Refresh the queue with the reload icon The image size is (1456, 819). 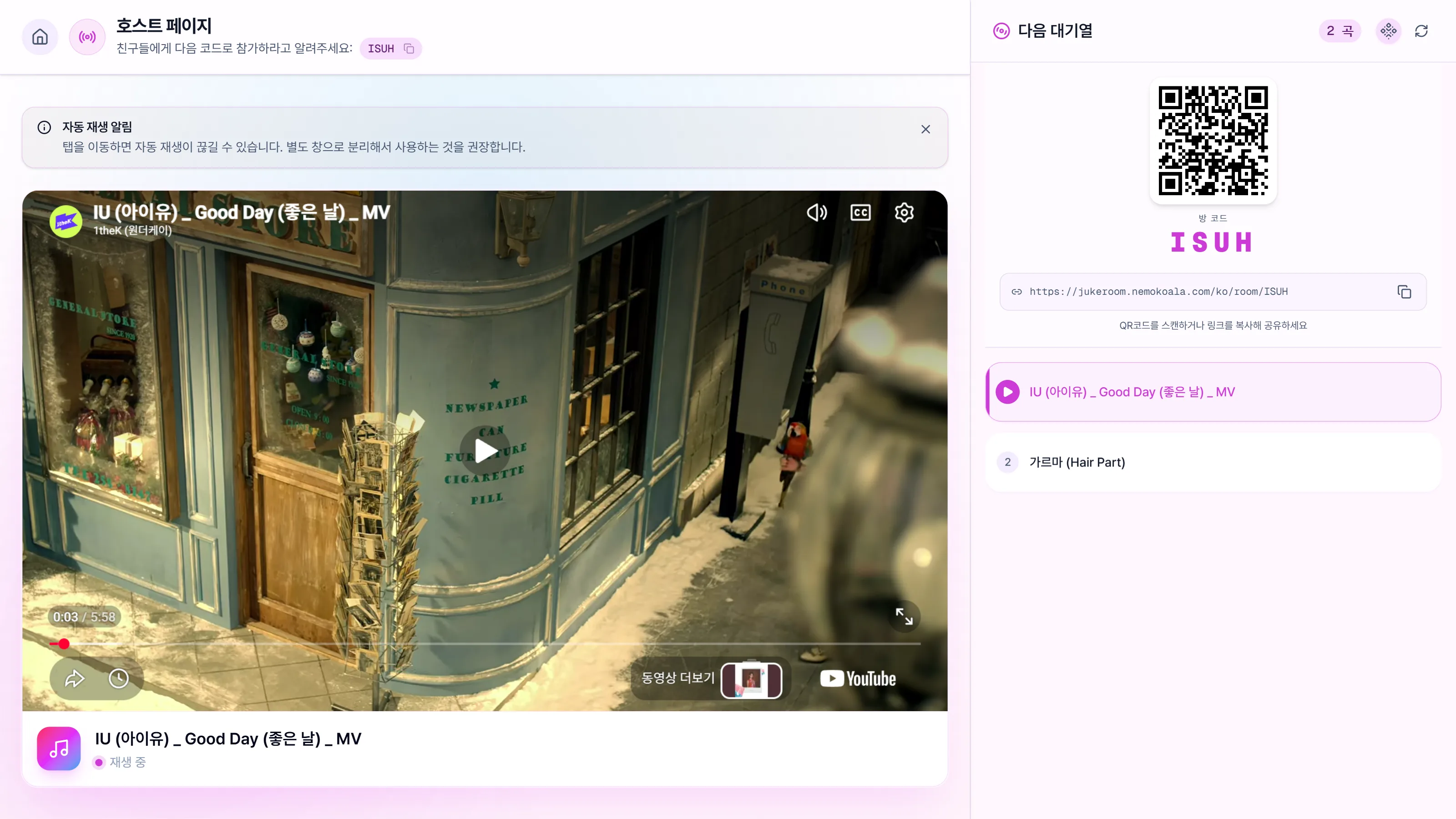[x=1421, y=31]
